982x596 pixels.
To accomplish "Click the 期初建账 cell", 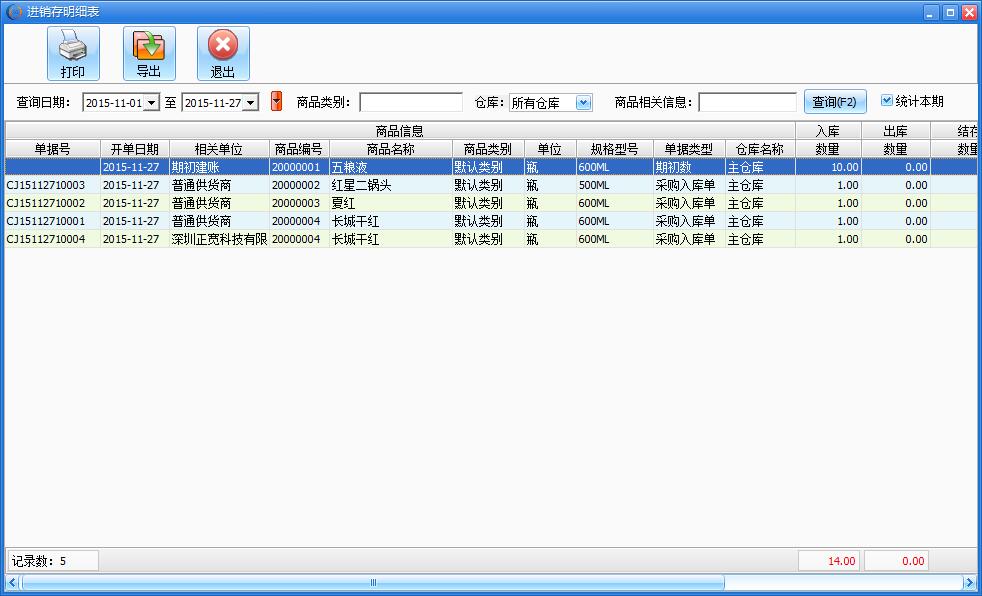I will click(x=219, y=167).
